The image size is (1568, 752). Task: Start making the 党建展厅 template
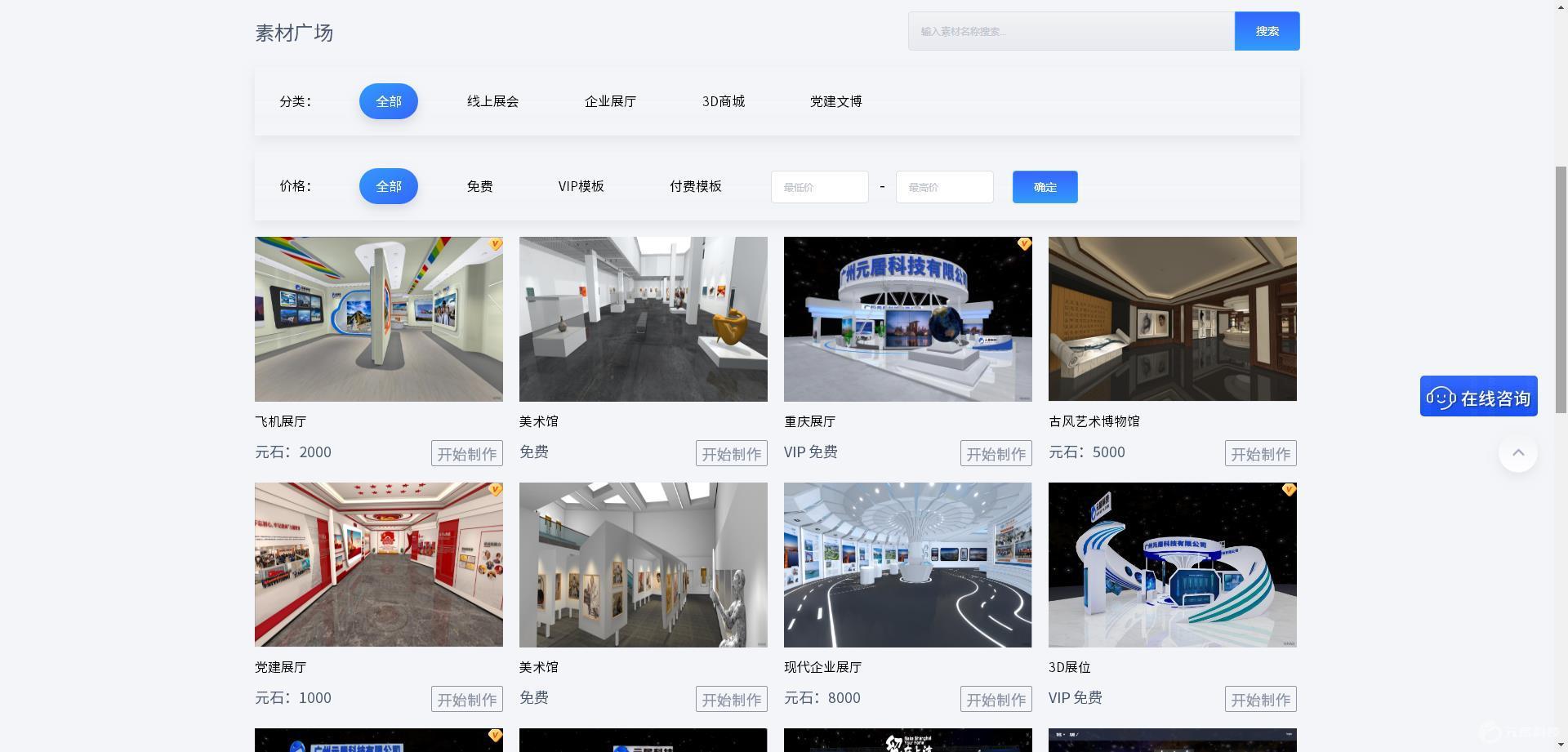click(x=467, y=699)
